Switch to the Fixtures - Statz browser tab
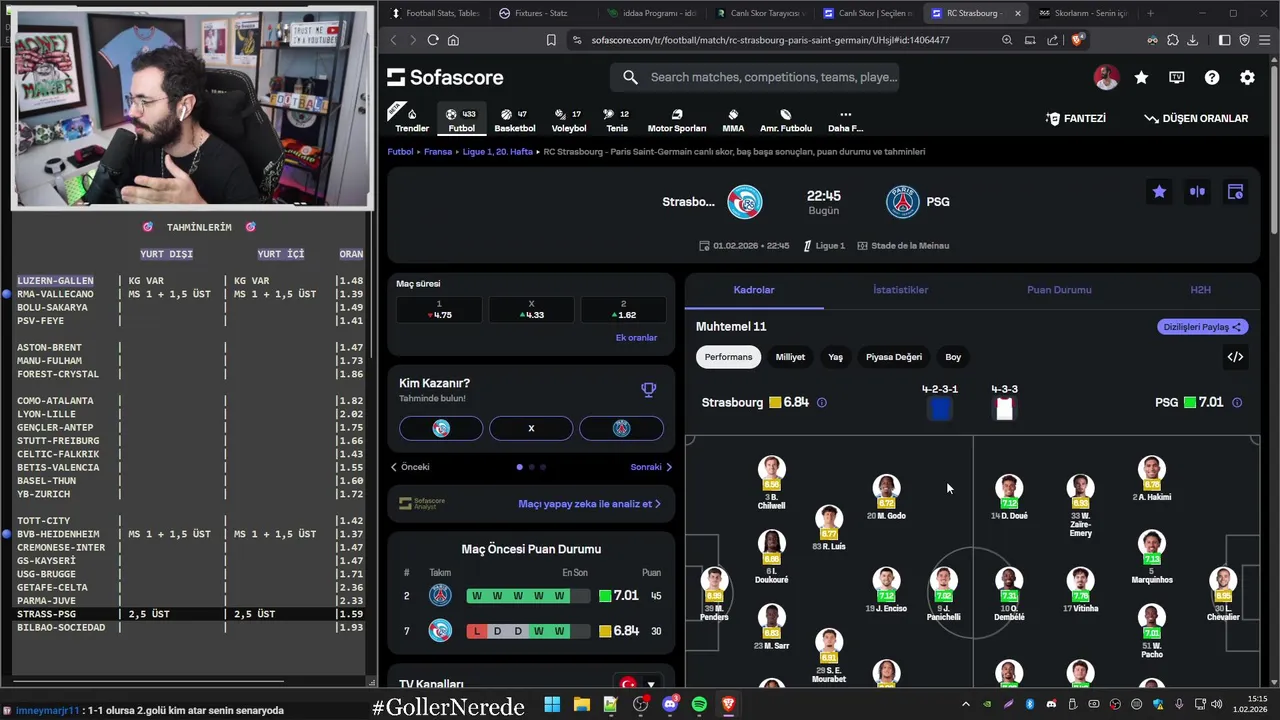The height and width of the screenshot is (720, 1280). click(x=541, y=13)
